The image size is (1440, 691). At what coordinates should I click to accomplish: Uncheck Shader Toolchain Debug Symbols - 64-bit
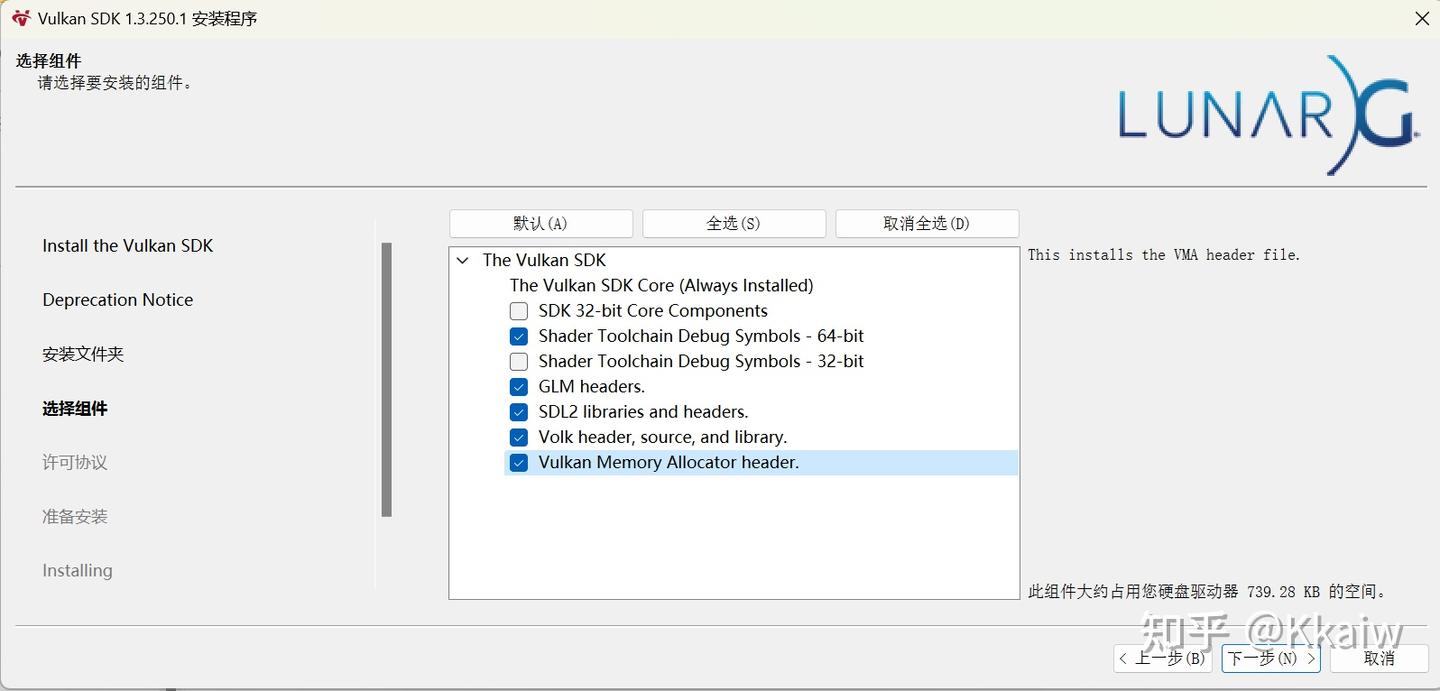click(x=518, y=336)
